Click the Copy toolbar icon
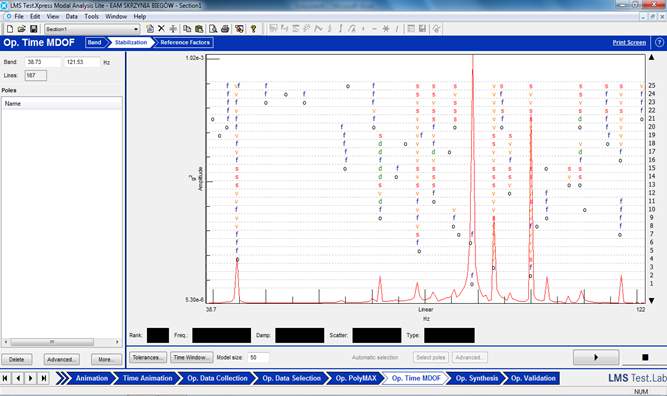 pyautogui.click(x=187, y=29)
